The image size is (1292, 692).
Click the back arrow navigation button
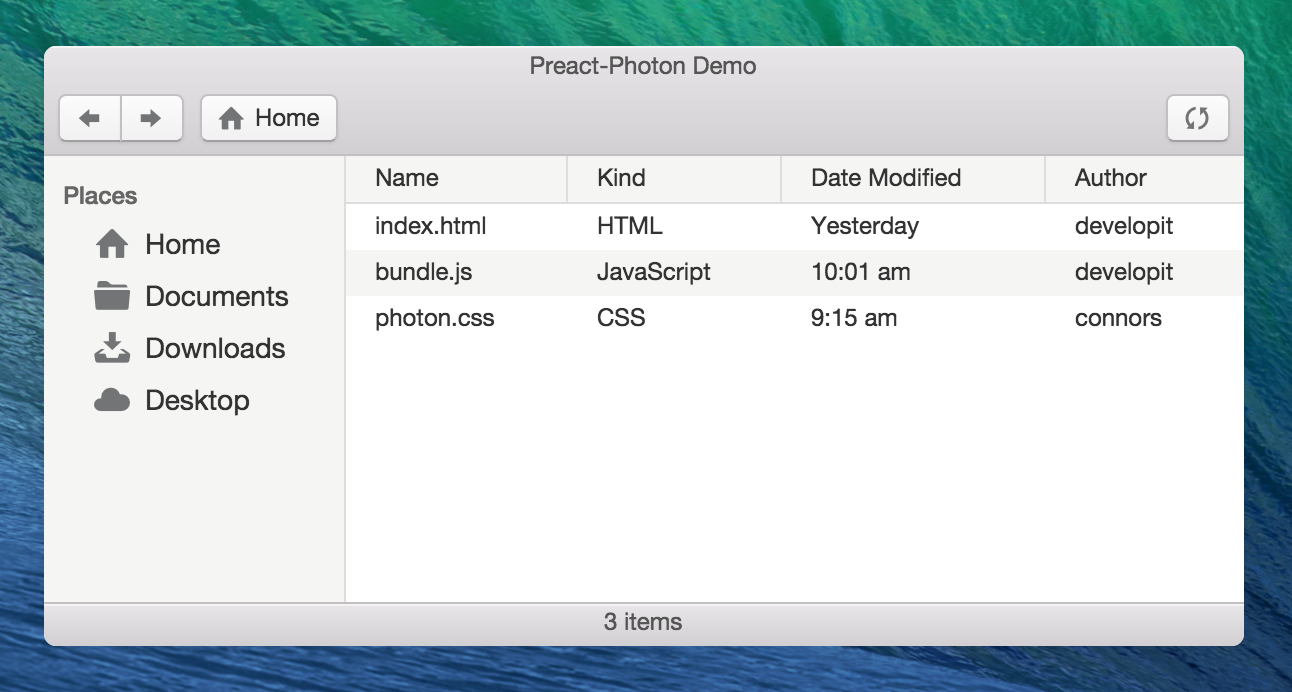[90, 119]
